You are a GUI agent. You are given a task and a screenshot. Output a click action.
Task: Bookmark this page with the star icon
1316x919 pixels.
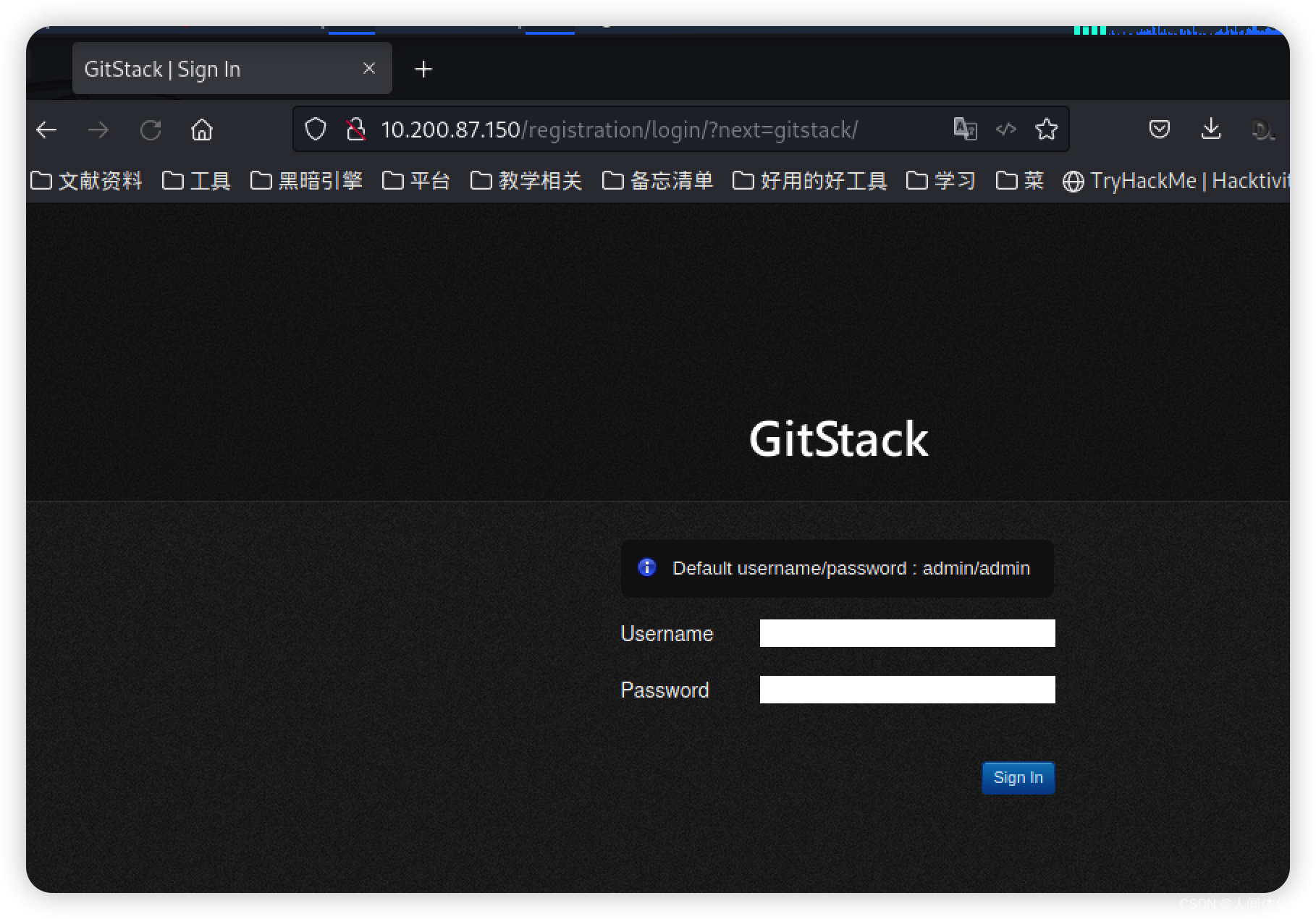1047,130
